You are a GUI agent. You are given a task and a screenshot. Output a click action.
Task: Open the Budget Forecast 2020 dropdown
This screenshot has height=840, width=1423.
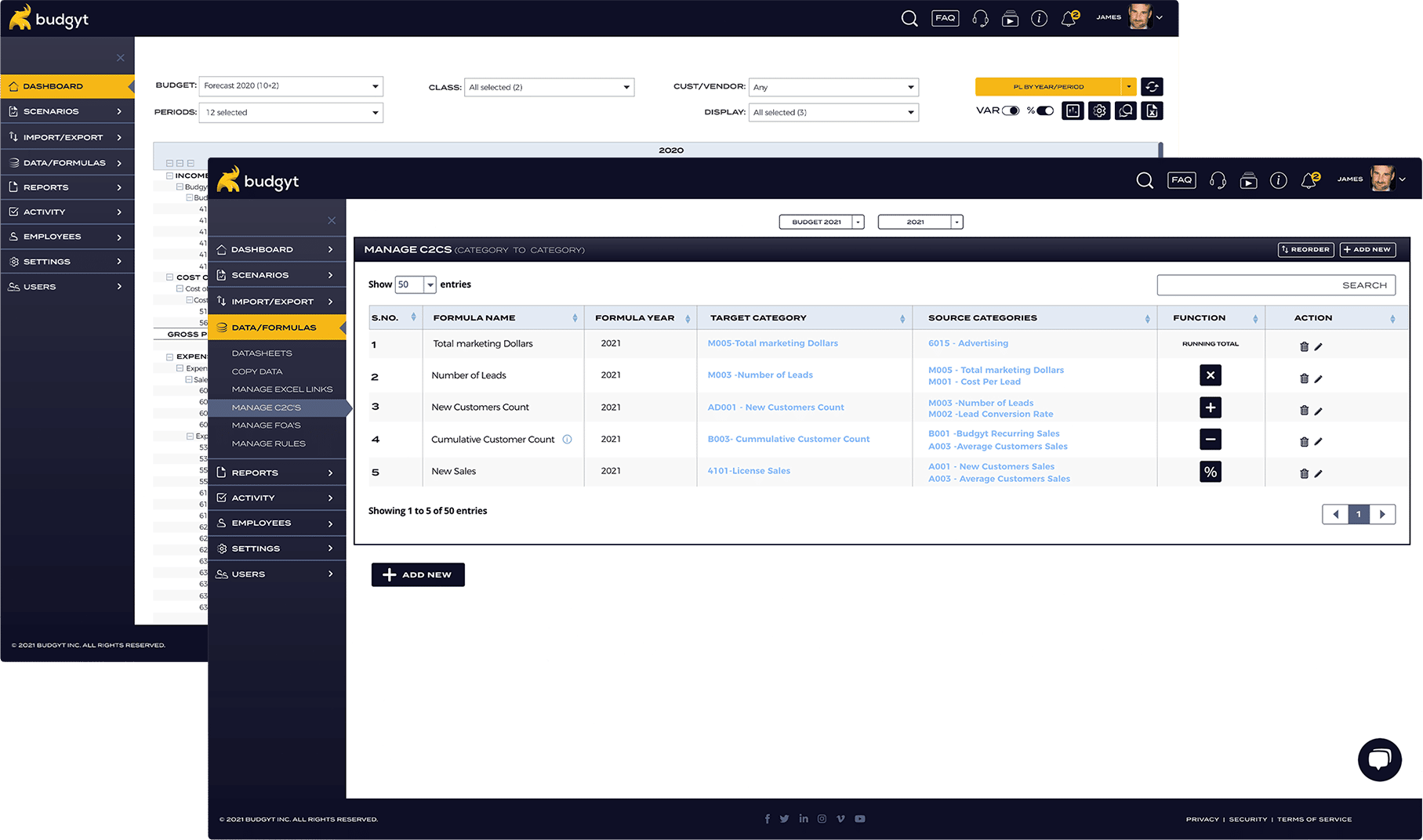tap(291, 86)
